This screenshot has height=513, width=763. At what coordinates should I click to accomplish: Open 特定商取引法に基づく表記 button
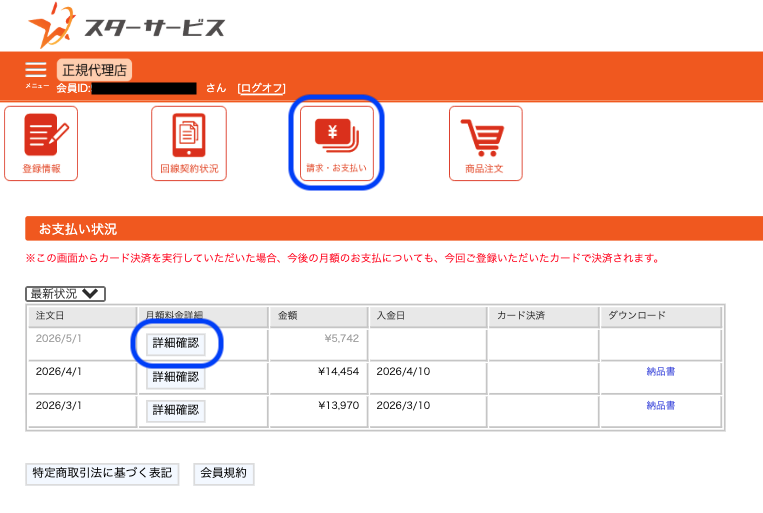pos(102,473)
